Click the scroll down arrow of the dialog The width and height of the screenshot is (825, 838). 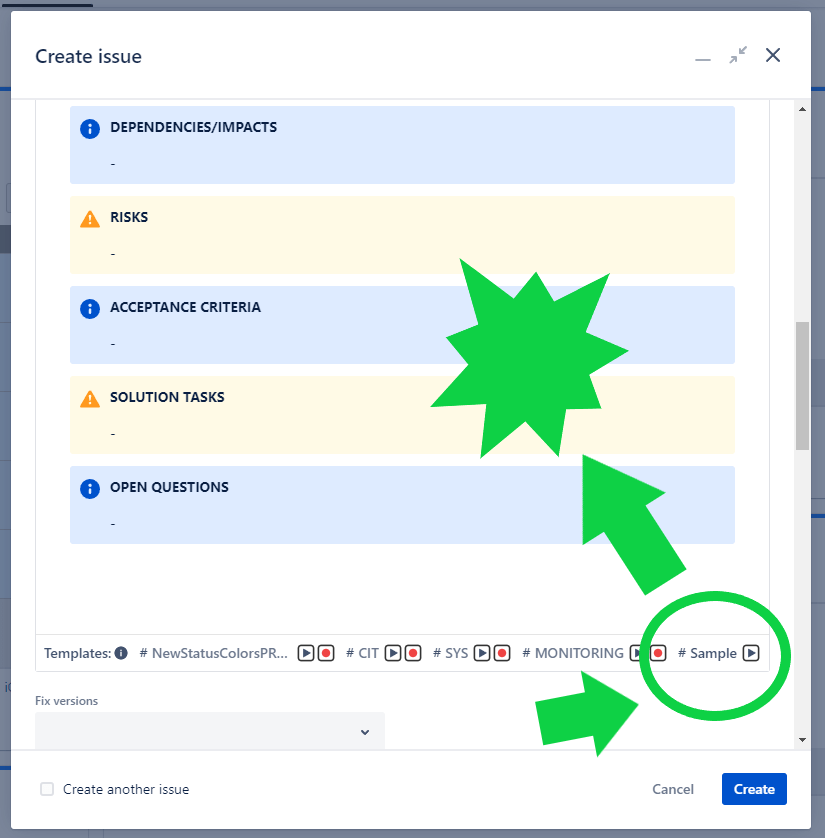pyautogui.click(x=802, y=739)
